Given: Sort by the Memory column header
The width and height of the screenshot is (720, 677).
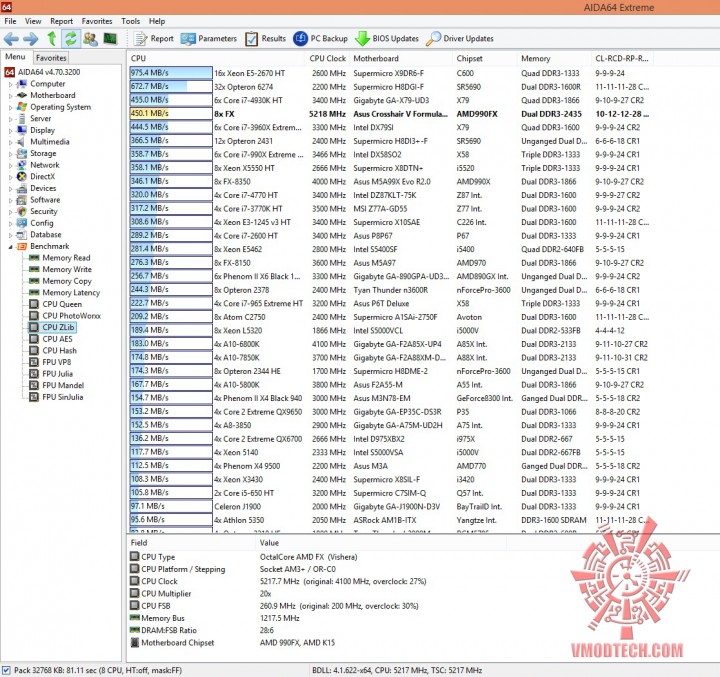Looking at the screenshot, I should coord(554,58).
